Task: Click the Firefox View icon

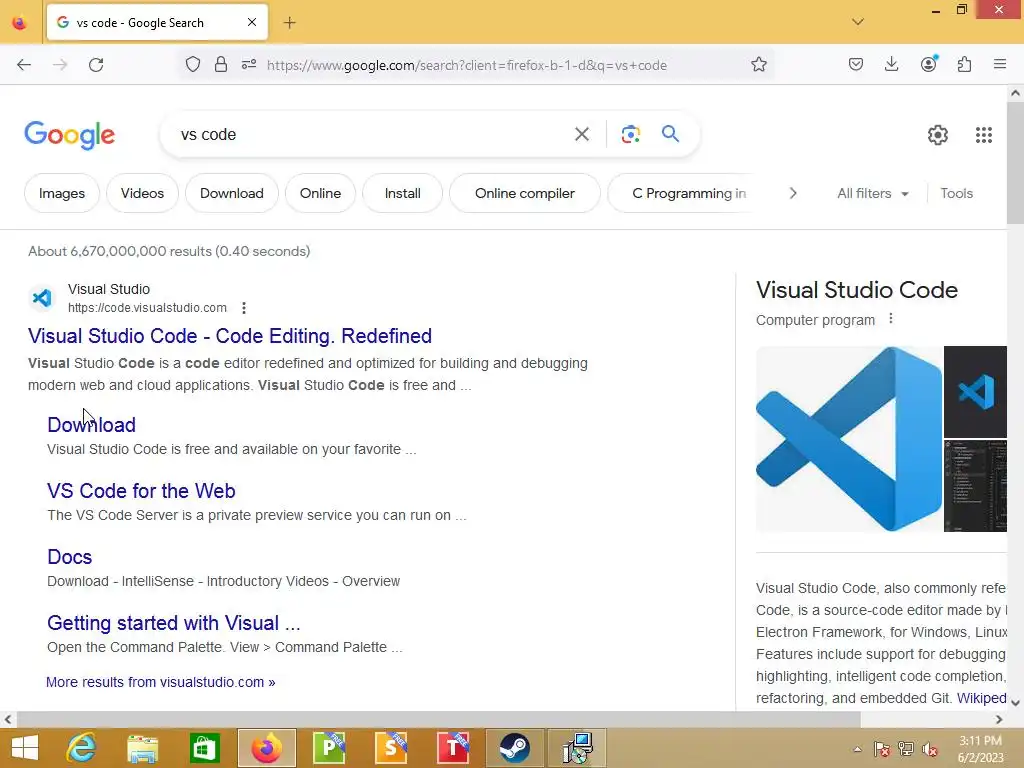Action: 20,22
